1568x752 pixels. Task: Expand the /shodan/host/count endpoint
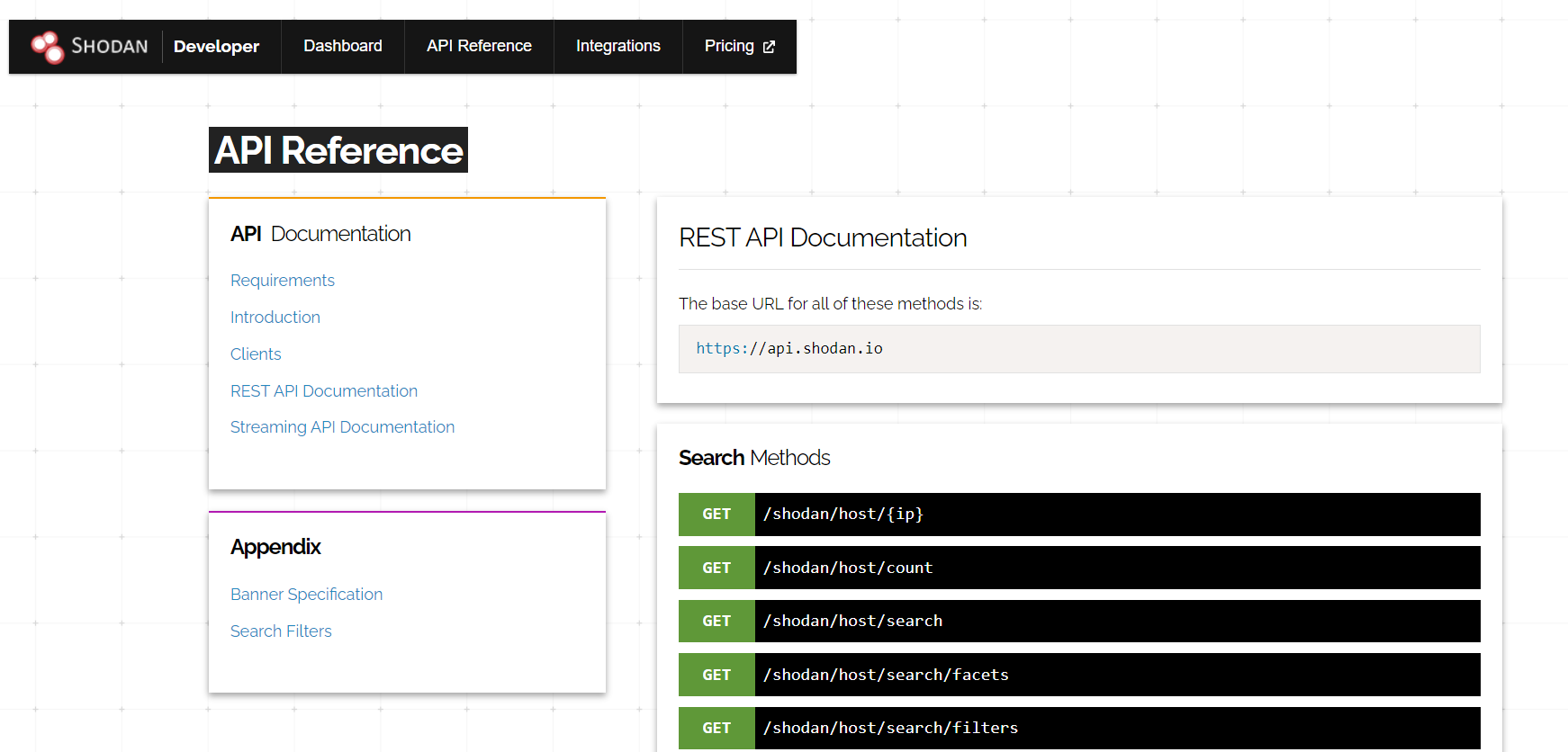point(1079,568)
